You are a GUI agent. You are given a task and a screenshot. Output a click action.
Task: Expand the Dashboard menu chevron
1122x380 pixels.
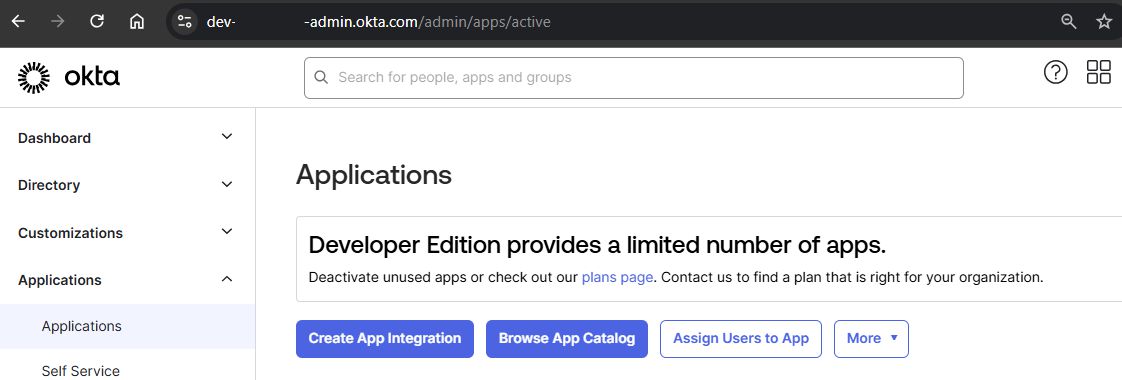coord(227,137)
